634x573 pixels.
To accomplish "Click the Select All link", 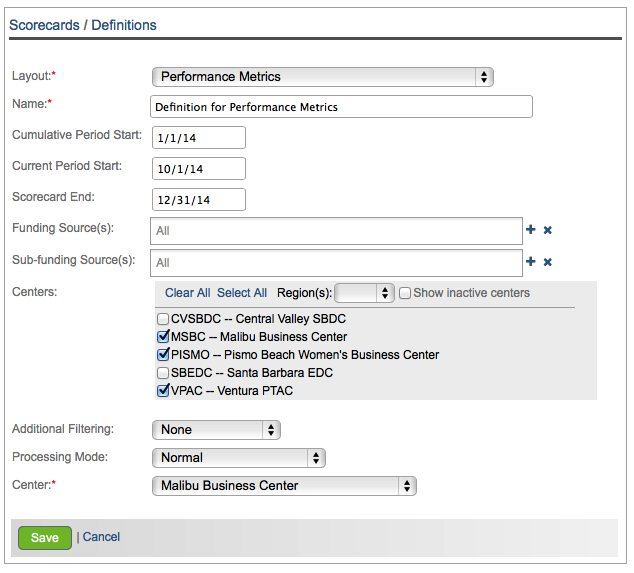I will [242, 293].
